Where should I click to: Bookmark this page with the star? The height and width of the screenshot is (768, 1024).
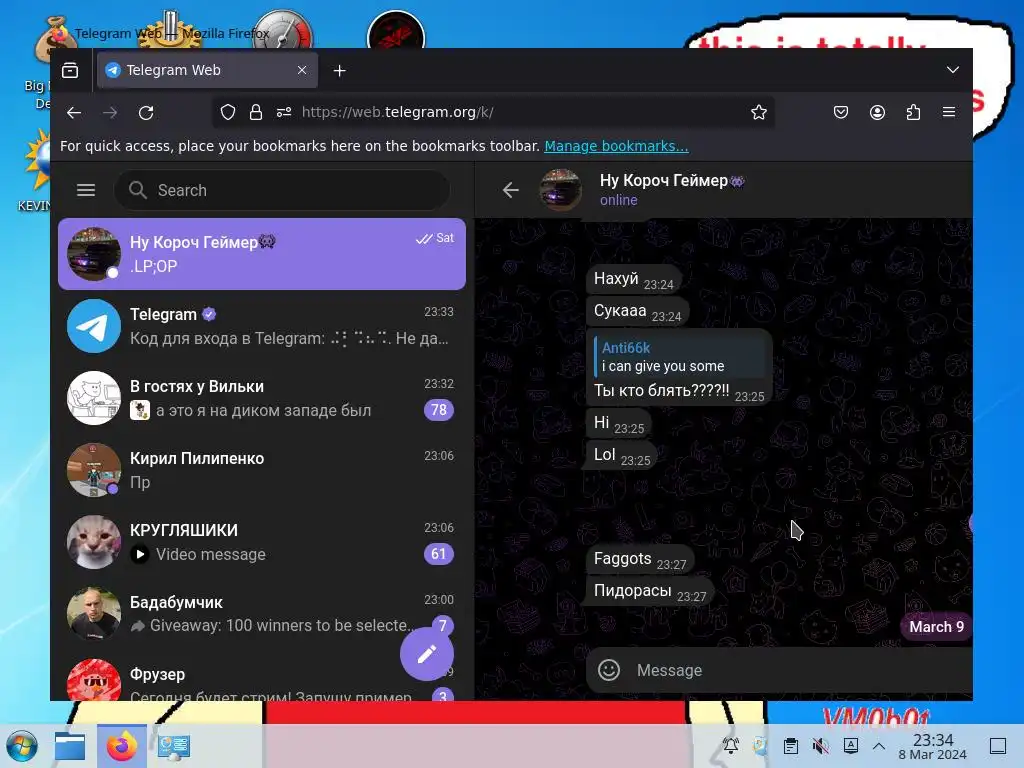click(x=759, y=112)
